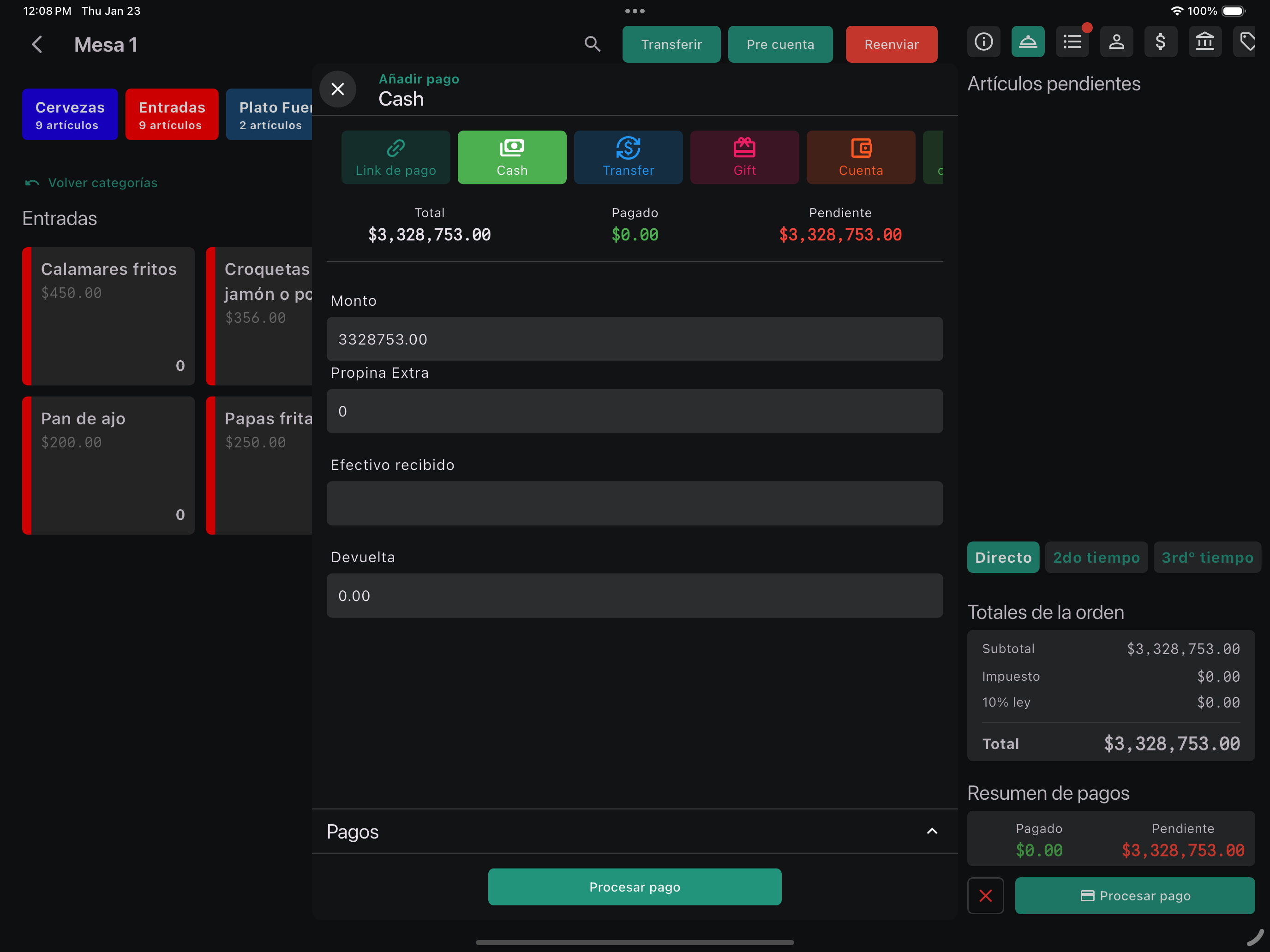The image size is (1270, 952).
Task: Click the three dots at screen top
Action: click(635, 10)
